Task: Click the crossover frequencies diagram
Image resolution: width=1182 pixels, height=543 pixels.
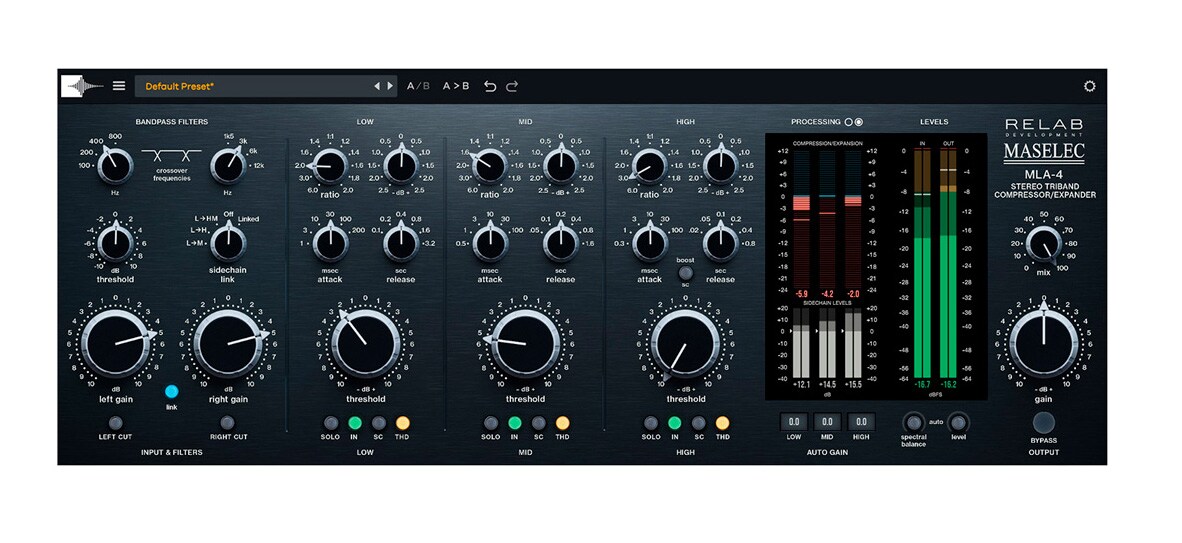Action: pos(172,156)
